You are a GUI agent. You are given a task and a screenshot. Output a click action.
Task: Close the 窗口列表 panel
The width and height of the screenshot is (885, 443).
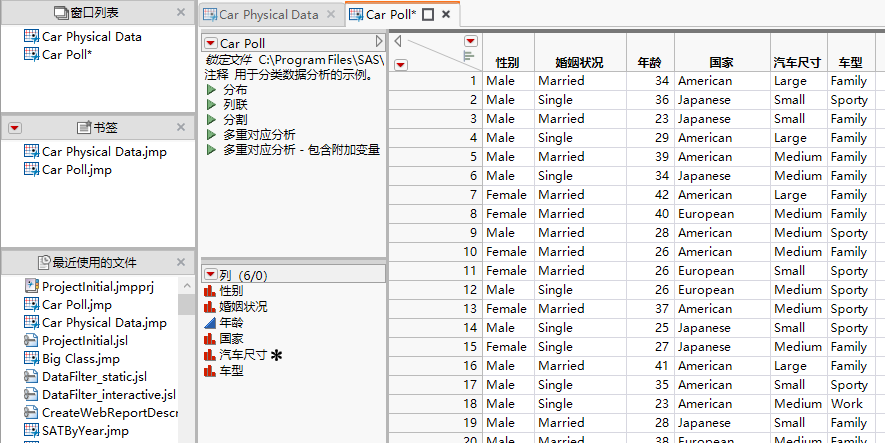point(181,12)
